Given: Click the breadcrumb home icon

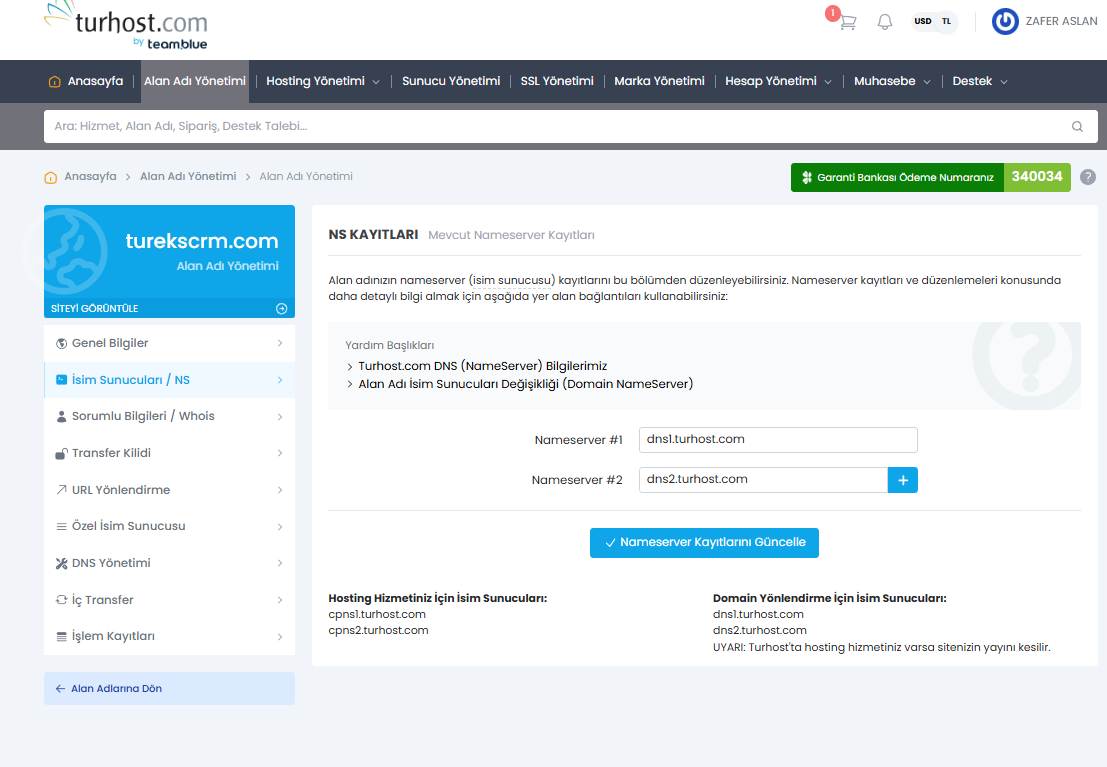Looking at the screenshot, I should 51,177.
